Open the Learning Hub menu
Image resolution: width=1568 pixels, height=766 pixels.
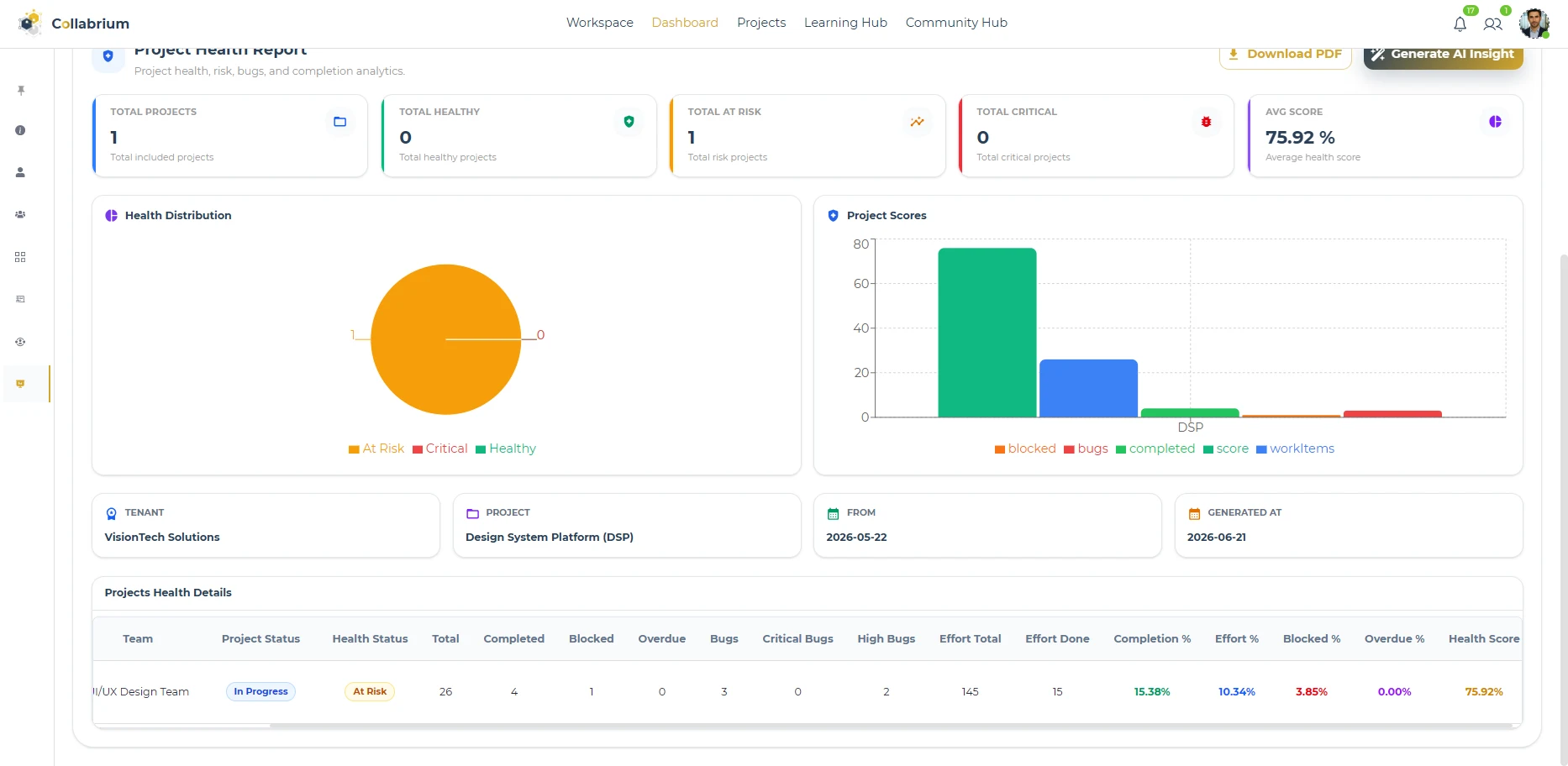coord(845,23)
